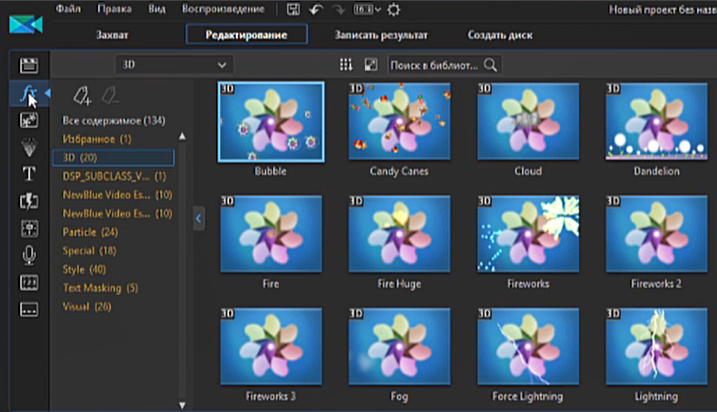This screenshot has height=412, width=717.
Task: Open the 16:9 aspect ratio dropdown
Action: pyautogui.click(x=364, y=9)
